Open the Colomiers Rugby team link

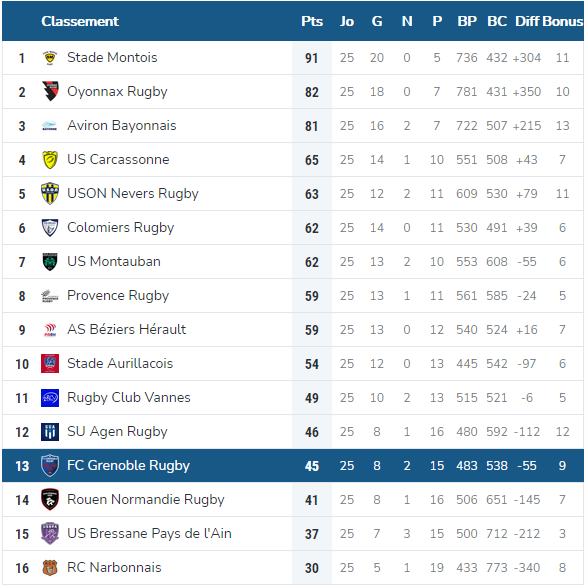click(120, 228)
